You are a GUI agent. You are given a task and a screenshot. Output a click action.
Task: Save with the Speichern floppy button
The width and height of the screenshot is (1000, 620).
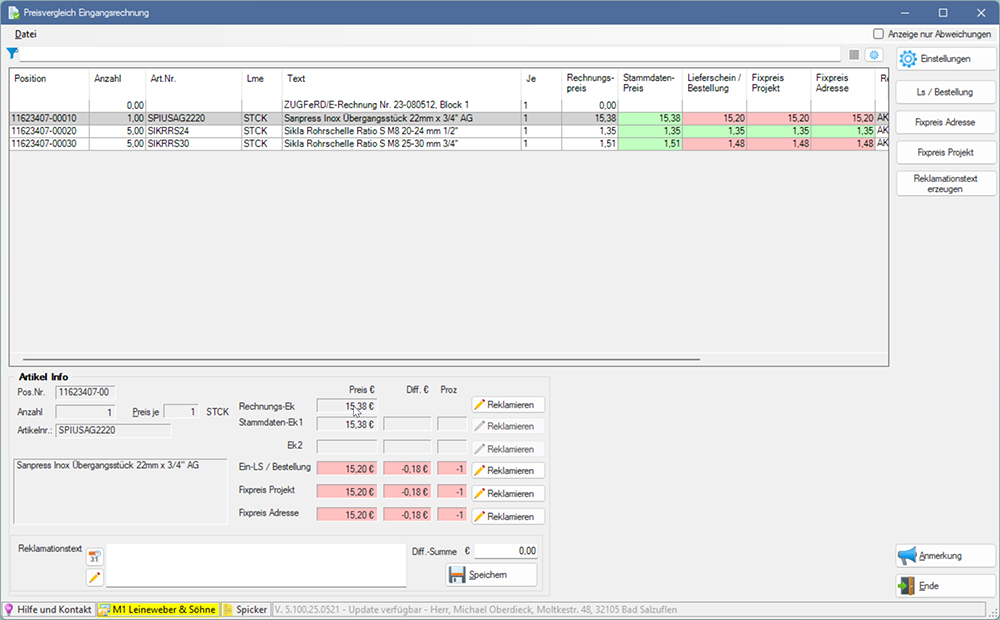click(491, 575)
